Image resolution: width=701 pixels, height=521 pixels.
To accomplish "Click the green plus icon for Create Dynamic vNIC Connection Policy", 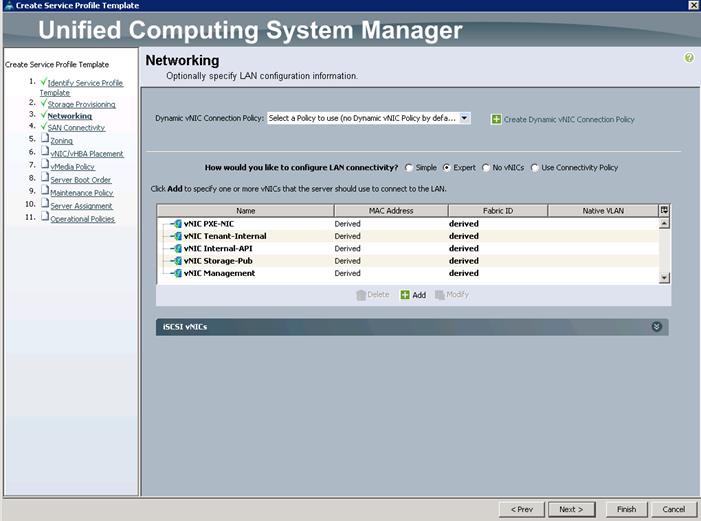I will coord(496,119).
